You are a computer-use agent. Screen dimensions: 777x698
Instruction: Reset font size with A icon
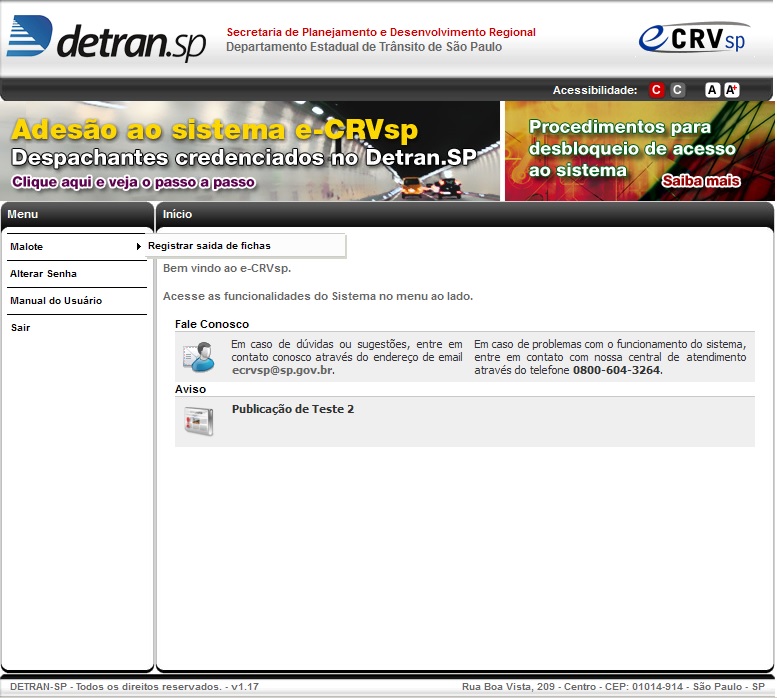[x=712, y=90]
